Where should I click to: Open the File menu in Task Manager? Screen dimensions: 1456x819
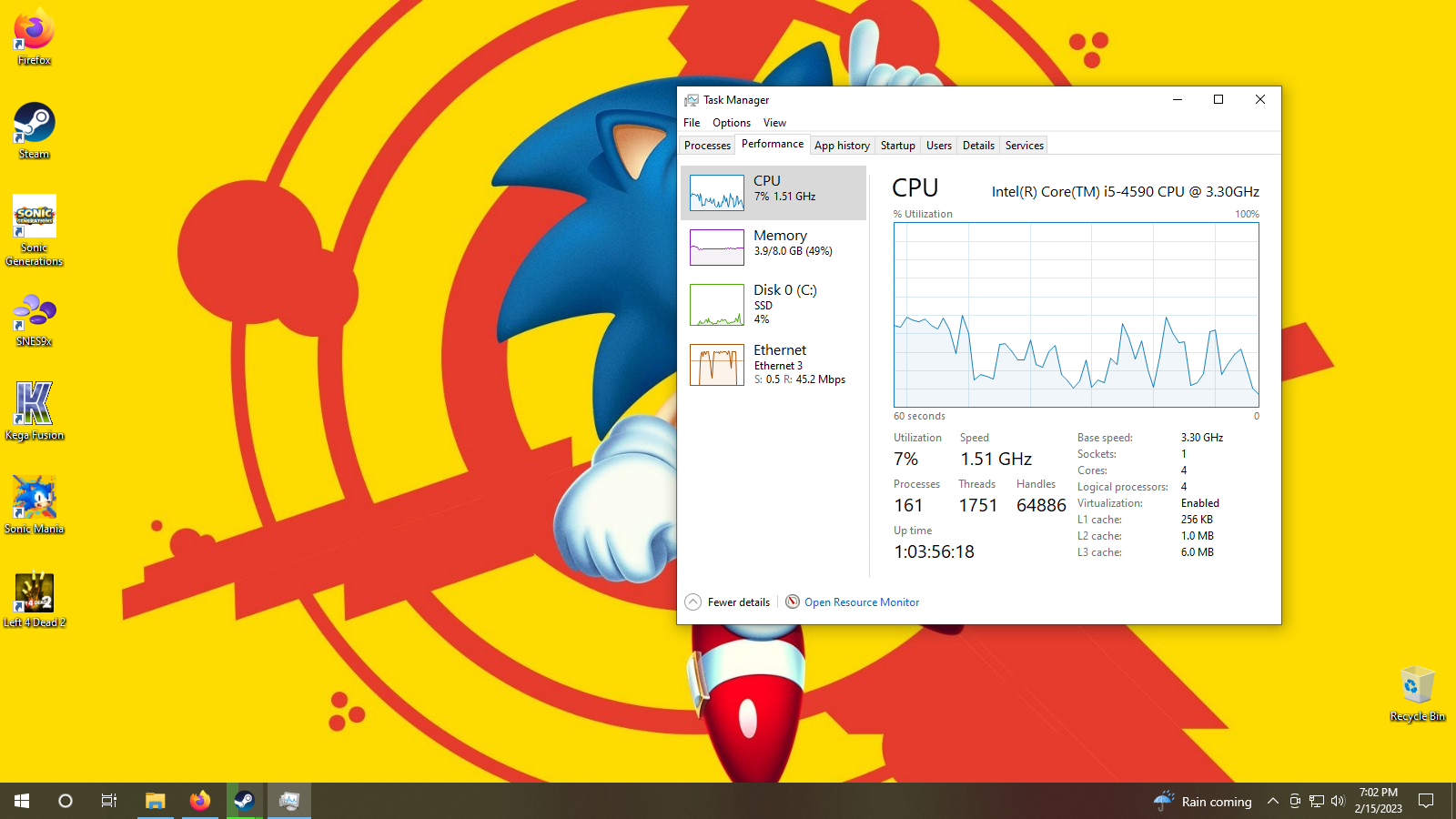[x=692, y=123]
